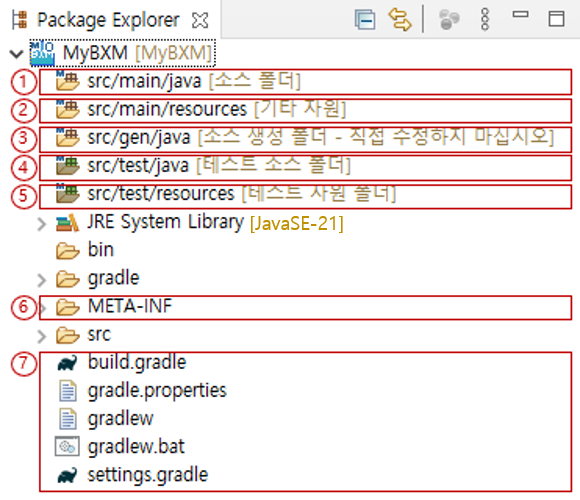Select src/test/java test source folder
Image resolution: width=580 pixels, height=500 pixels.
pyautogui.click(x=219, y=165)
